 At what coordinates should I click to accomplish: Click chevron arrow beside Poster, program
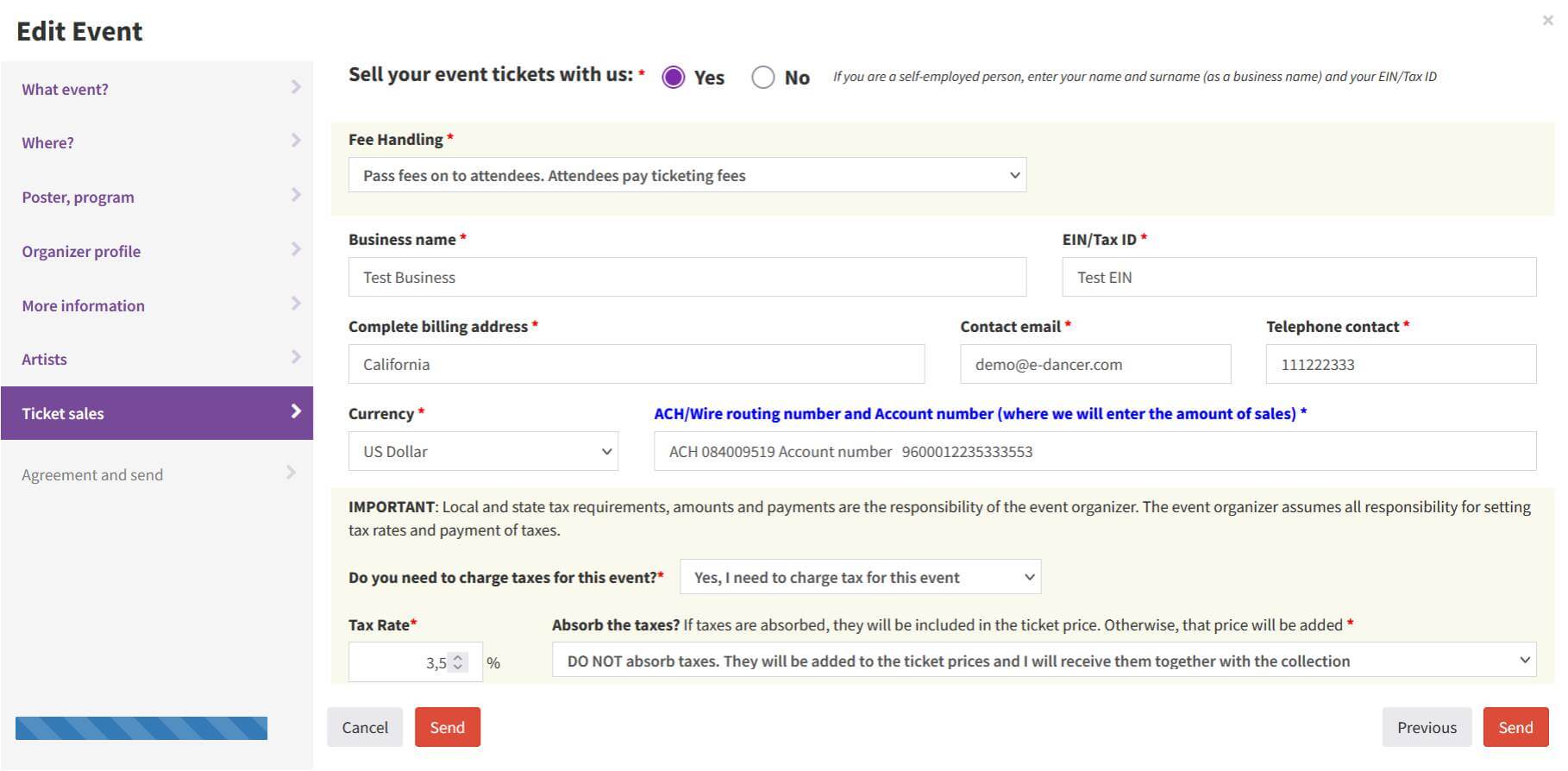tap(296, 195)
